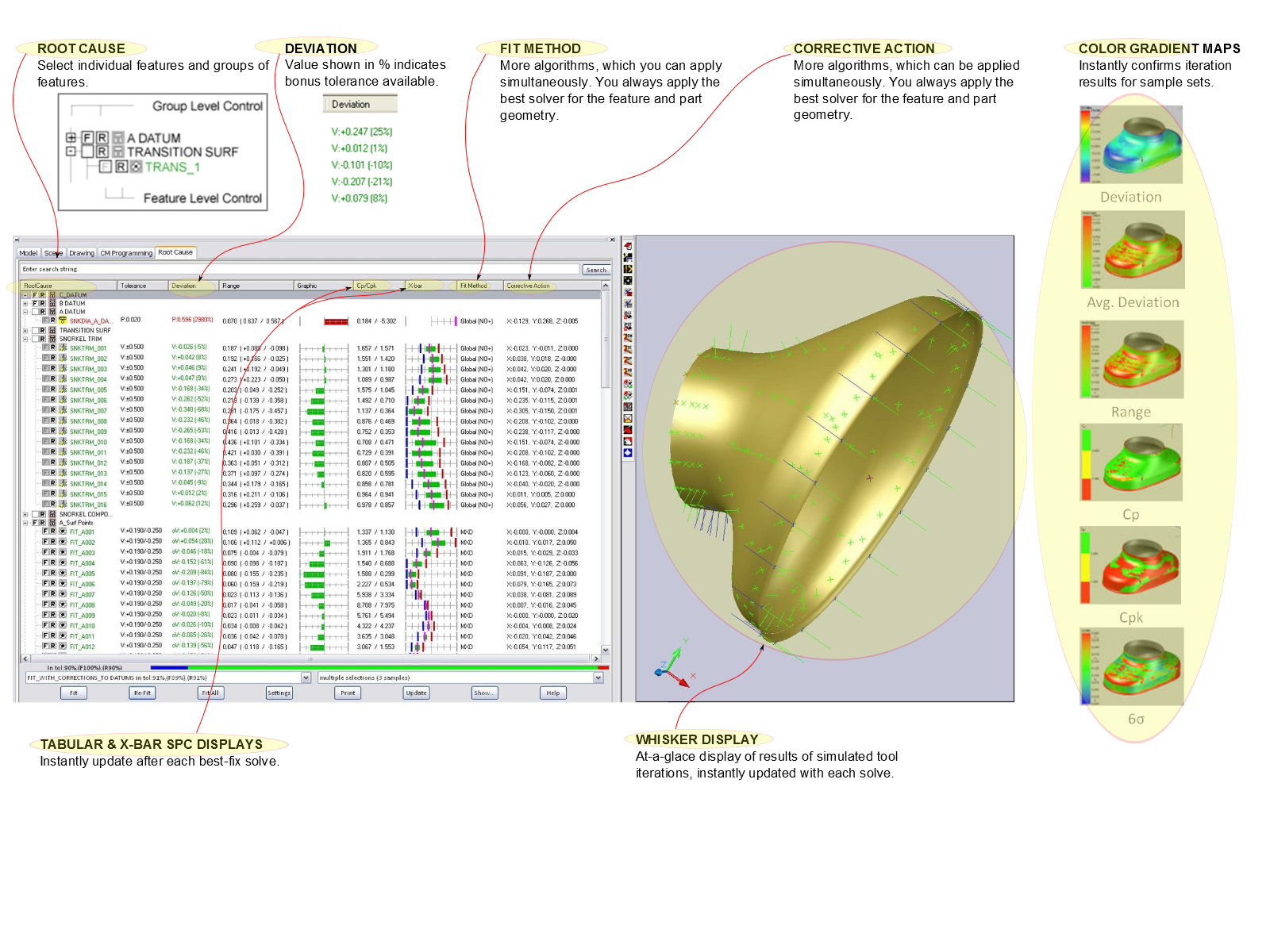Open the FIT_WITH_CORRECTIONS_TO DATUMS dropdown
Viewport: 1270px width, 952px height.
pyautogui.click(x=306, y=678)
